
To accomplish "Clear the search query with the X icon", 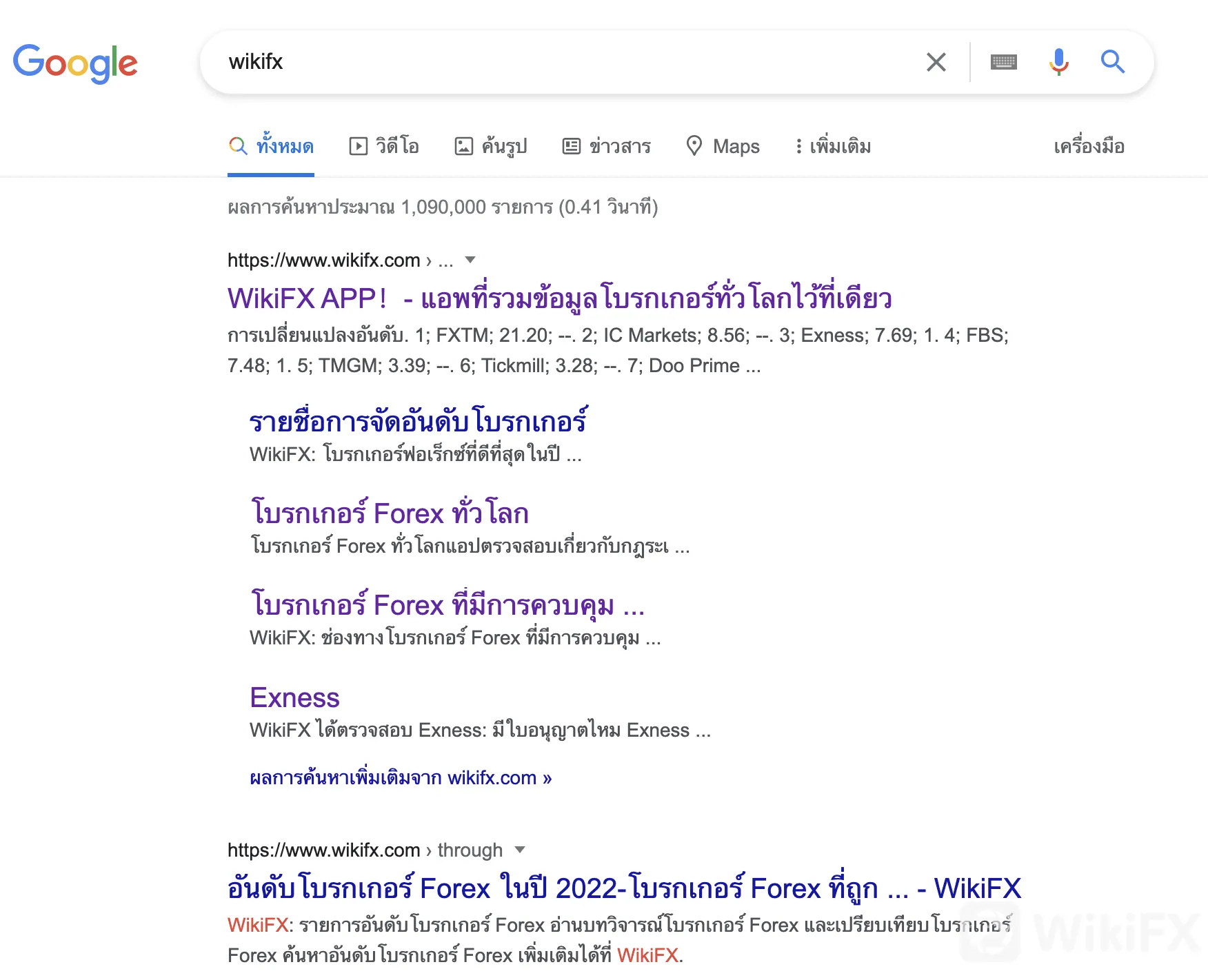I will click(x=936, y=62).
